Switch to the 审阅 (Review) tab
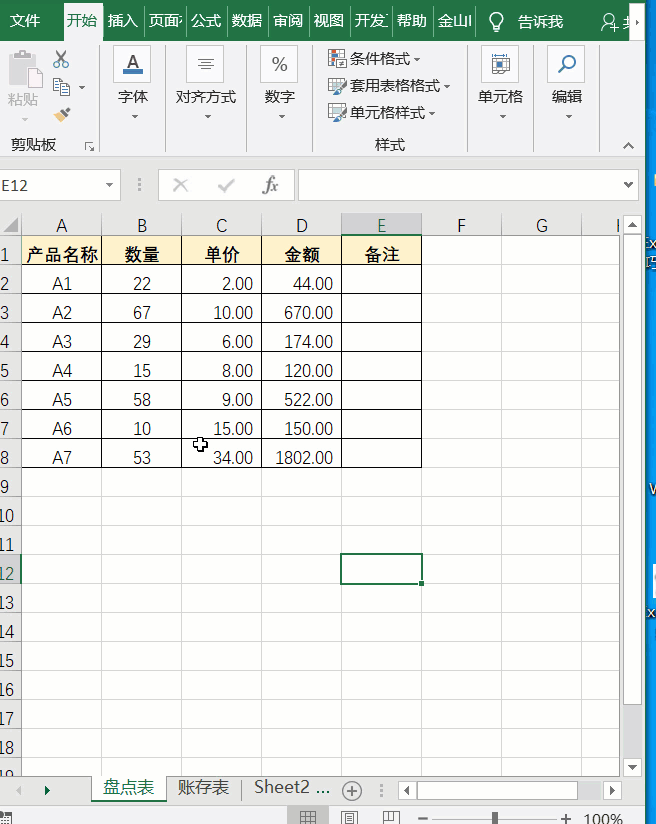 pyautogui.click(x=288, y=21)
